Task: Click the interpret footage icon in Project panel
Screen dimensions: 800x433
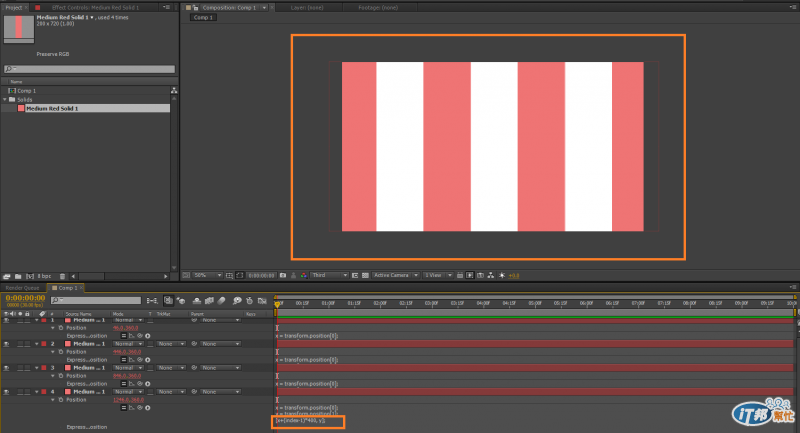Action: [x=6, y=276]
